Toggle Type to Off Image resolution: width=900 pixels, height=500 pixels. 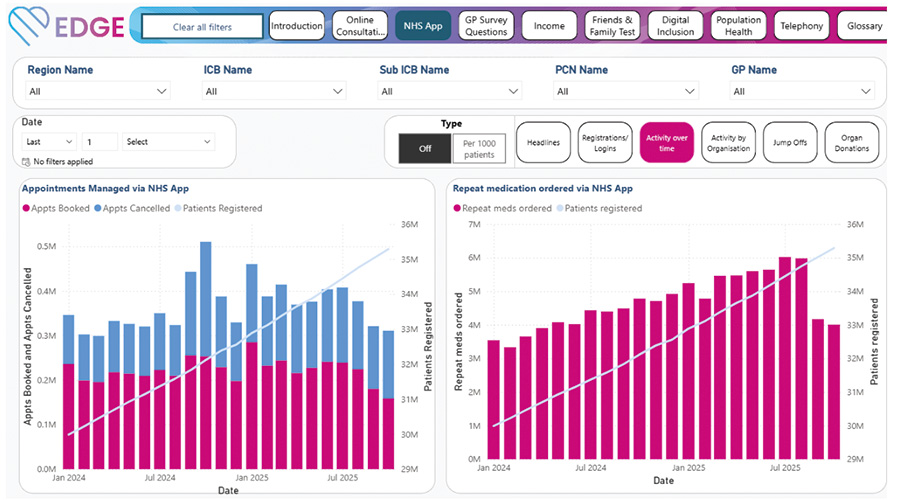(425, 148)
